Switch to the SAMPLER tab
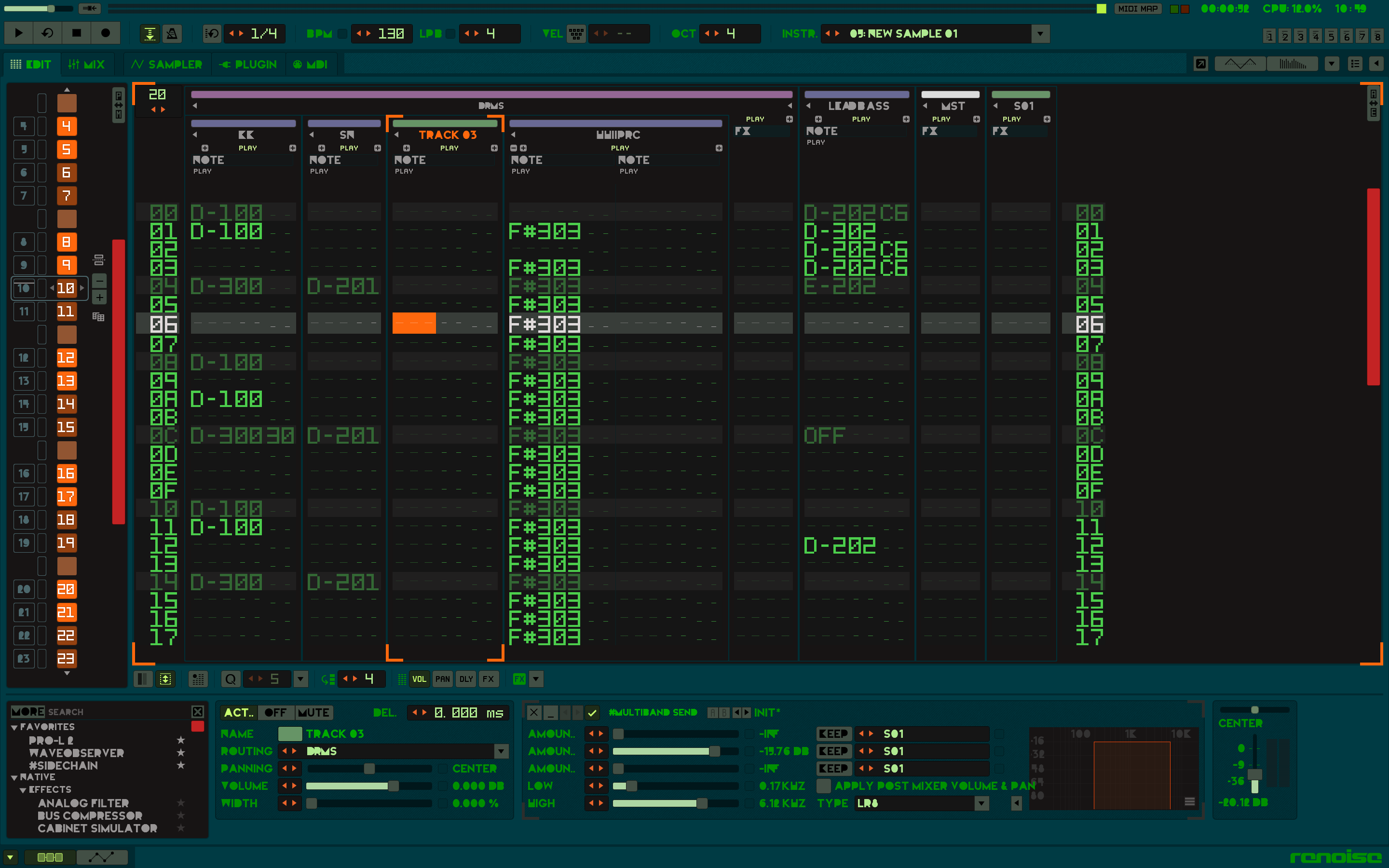Screen dimensions: 1389x868 point(167,64)
